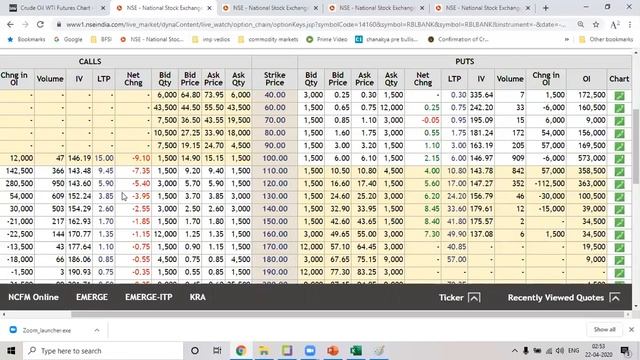640x360 pixels.
Task: Open Excel from the taskbar
Action: [x=356, y=351]
